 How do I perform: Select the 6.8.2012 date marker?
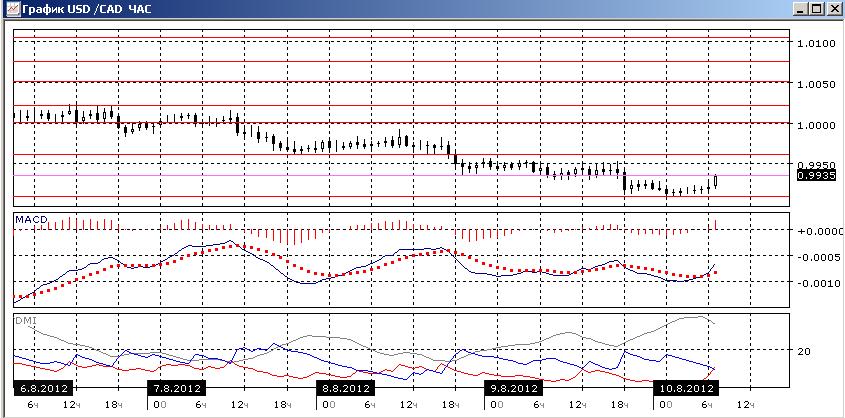[x=43, y=388]
